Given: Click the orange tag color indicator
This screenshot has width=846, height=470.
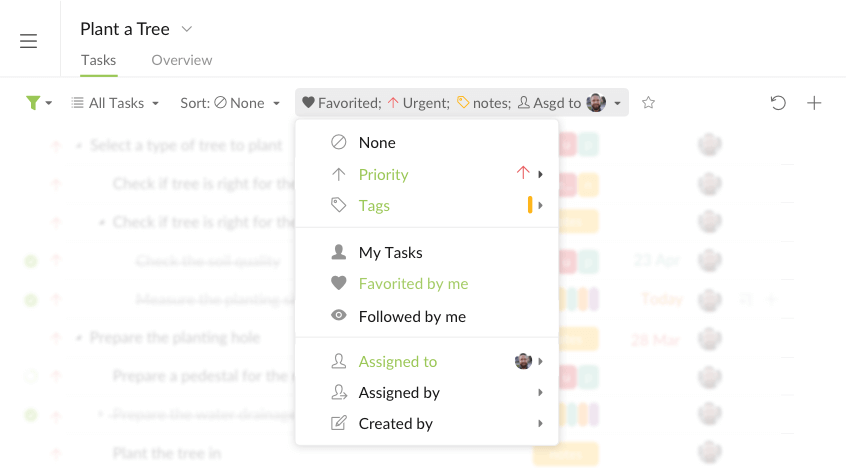Looking at the screenshot, I should pyautogui.click(x=530, y=206).
